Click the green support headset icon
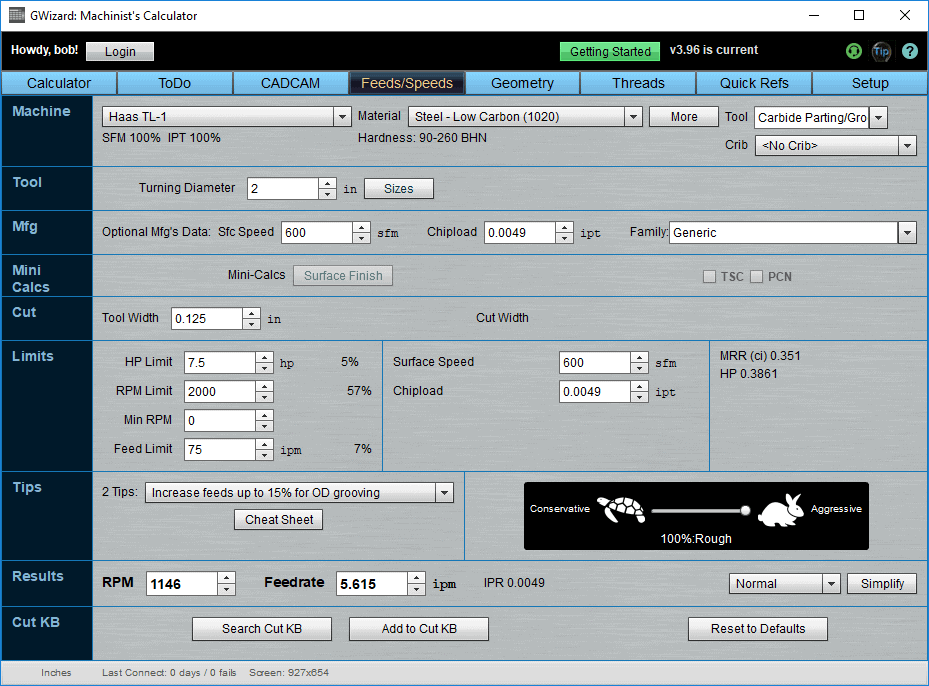This screenshot has width=929, height=686. coord(853,51)
